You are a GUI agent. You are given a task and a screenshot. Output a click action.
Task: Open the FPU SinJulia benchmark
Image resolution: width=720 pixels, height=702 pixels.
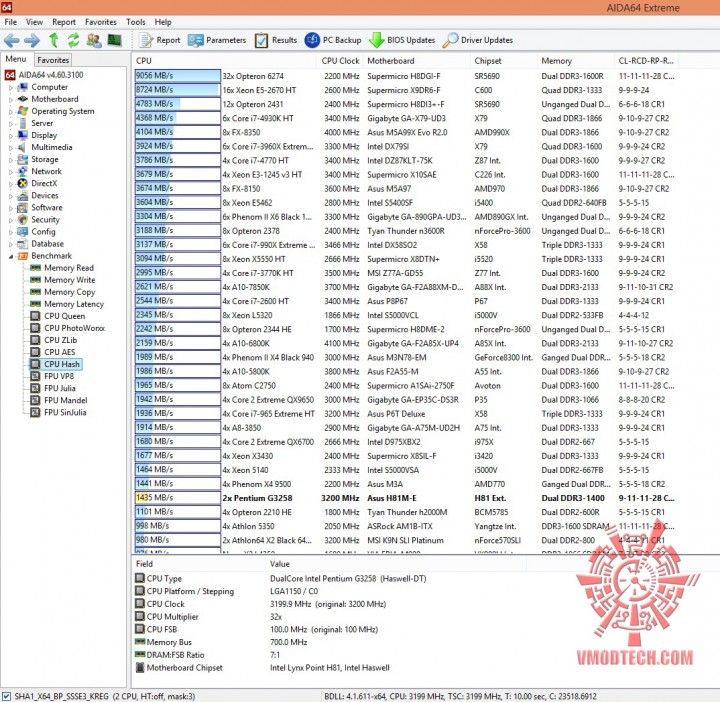click(65, 412)
